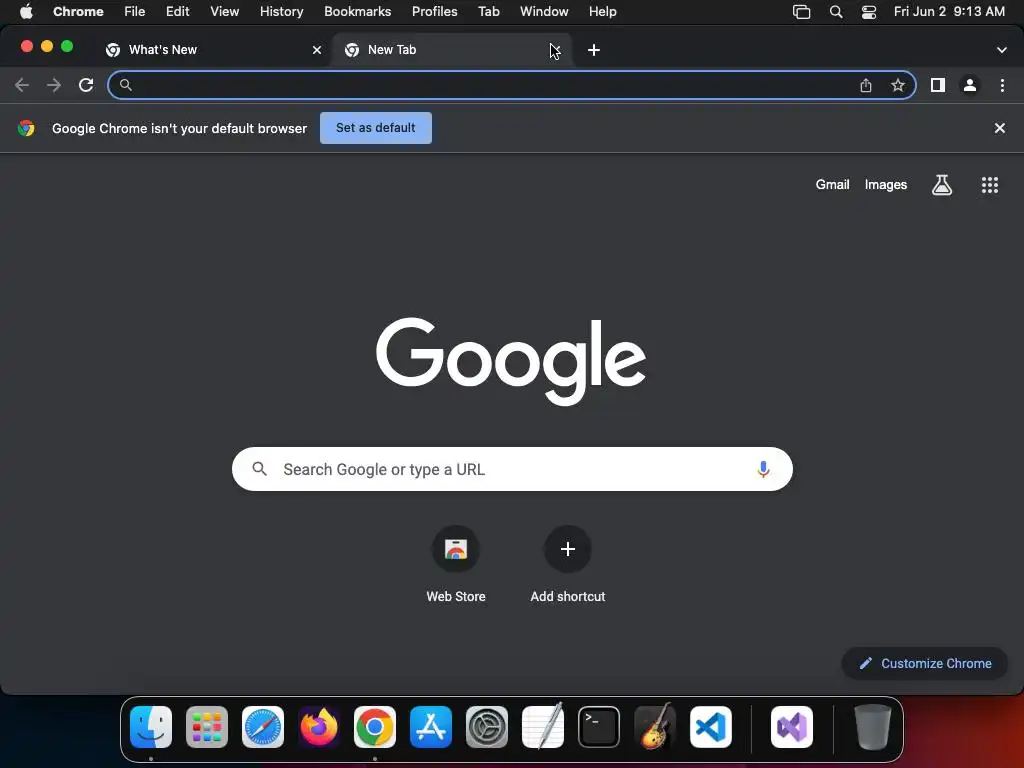Launch Terminal from the dock

pos(599,727)
